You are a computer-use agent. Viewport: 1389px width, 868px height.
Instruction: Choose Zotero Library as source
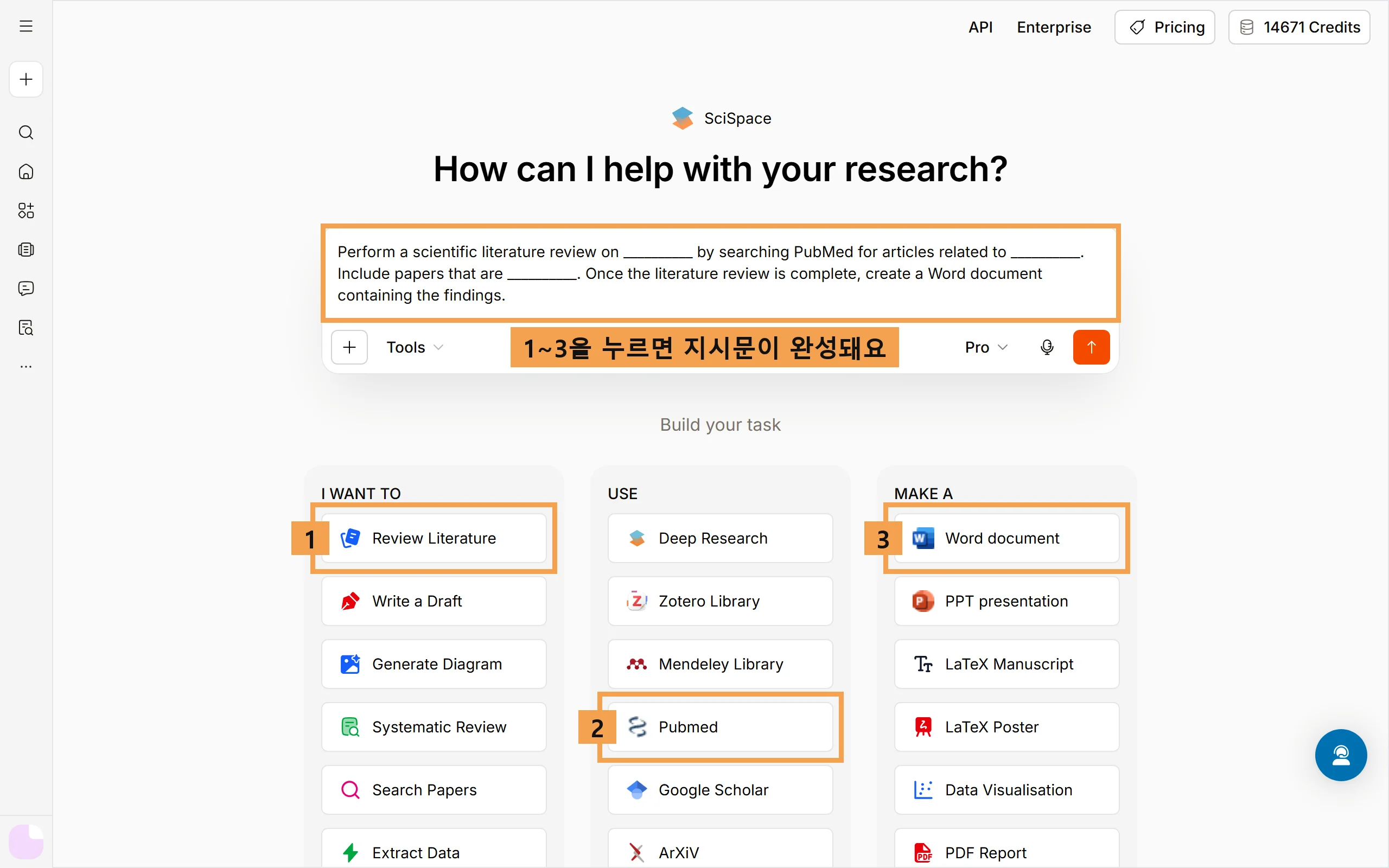pos(720,601)
